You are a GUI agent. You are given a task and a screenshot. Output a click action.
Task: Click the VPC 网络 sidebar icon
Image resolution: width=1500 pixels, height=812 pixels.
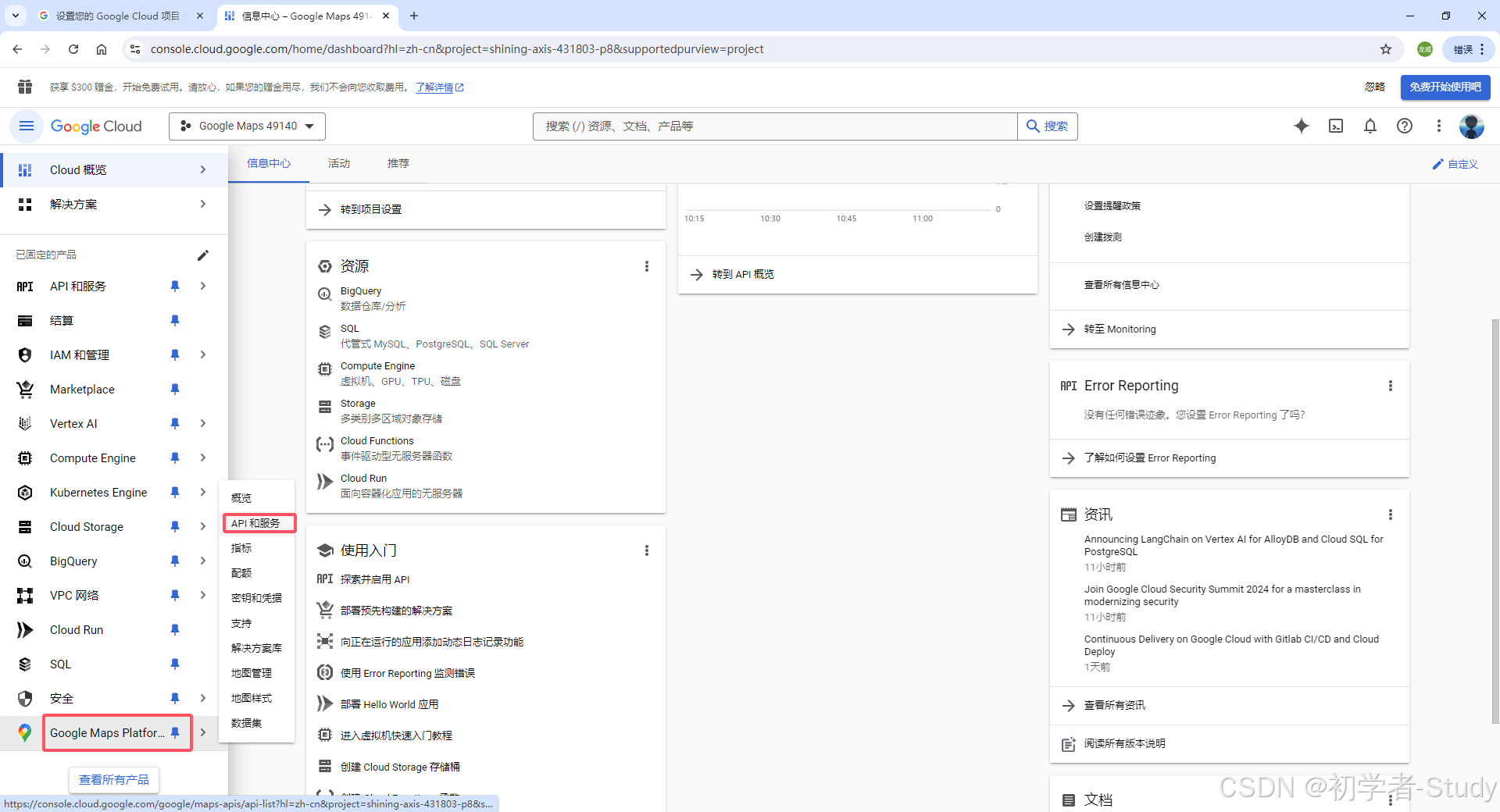pyautogui.click(x=25, y=596)
